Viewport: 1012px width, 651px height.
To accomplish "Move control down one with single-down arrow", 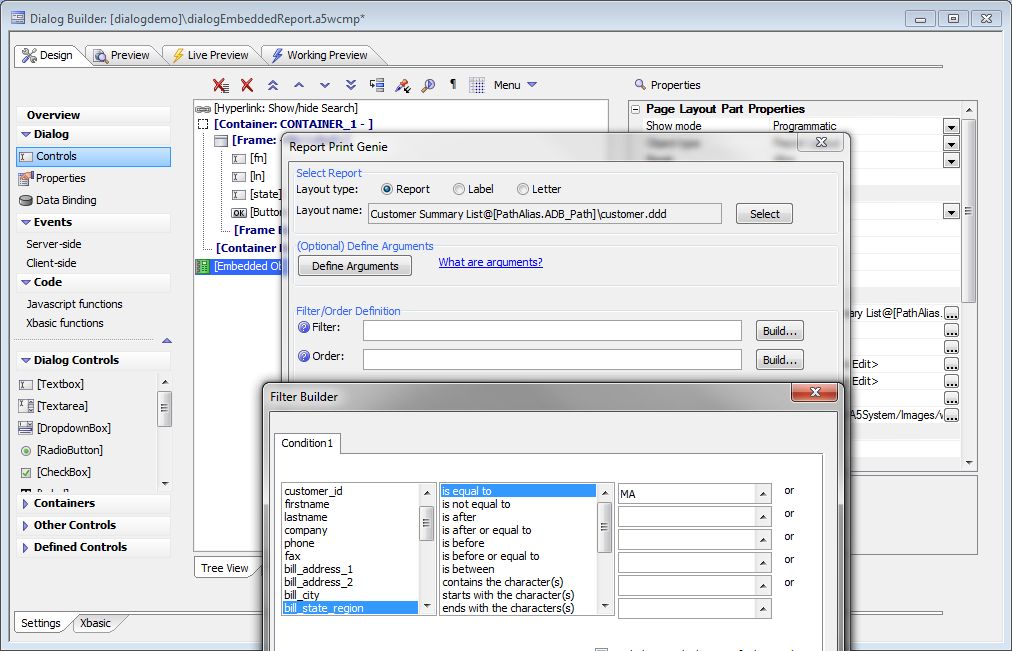I will (325, 85).
